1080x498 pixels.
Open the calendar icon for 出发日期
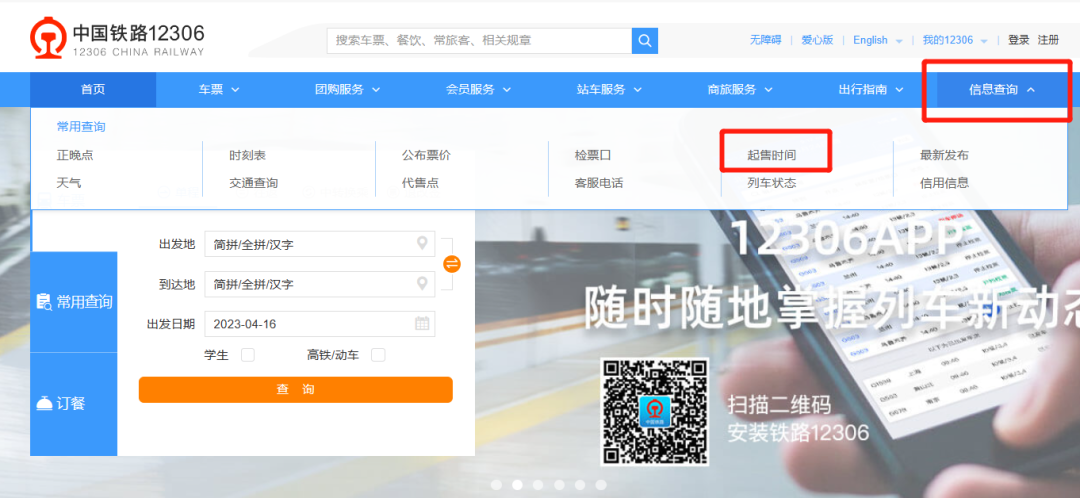point(422,323)
